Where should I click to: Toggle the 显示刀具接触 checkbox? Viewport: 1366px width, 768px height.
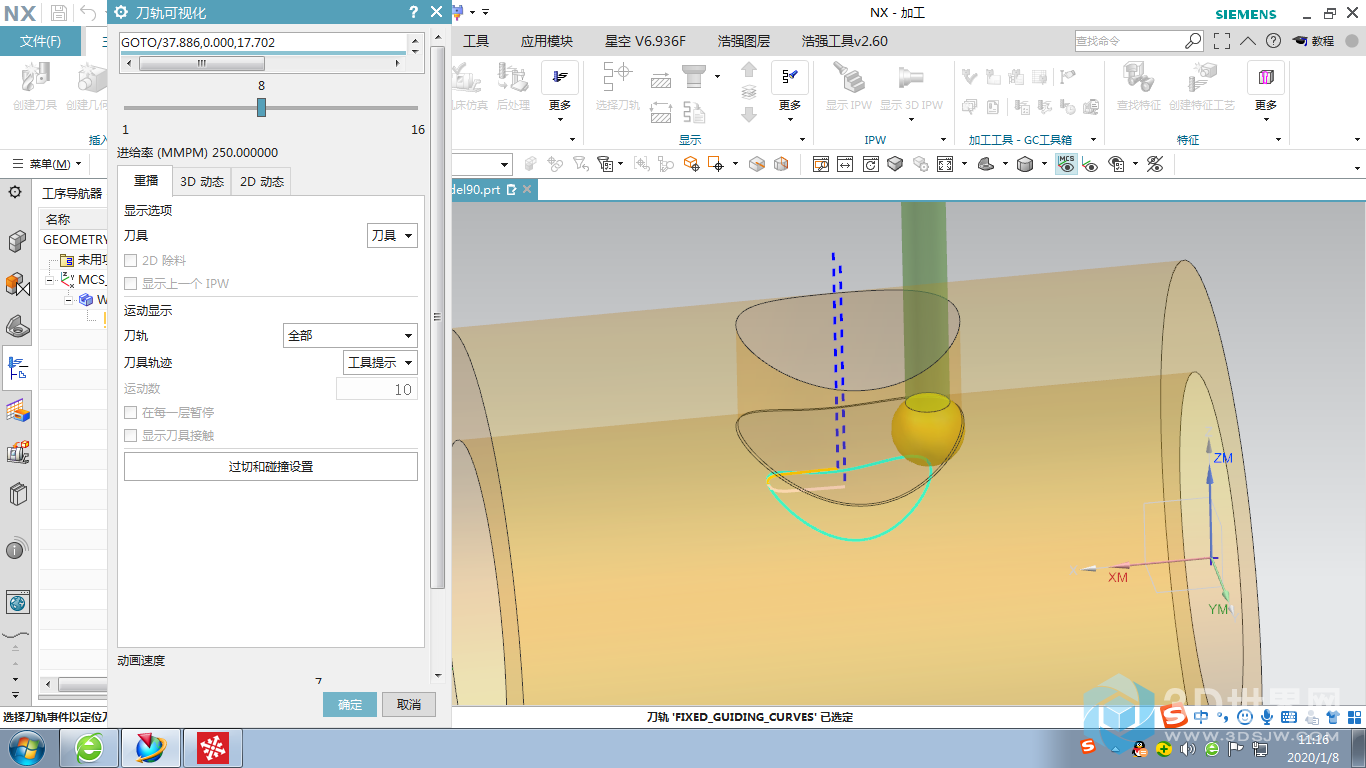(x=130, y=435)
